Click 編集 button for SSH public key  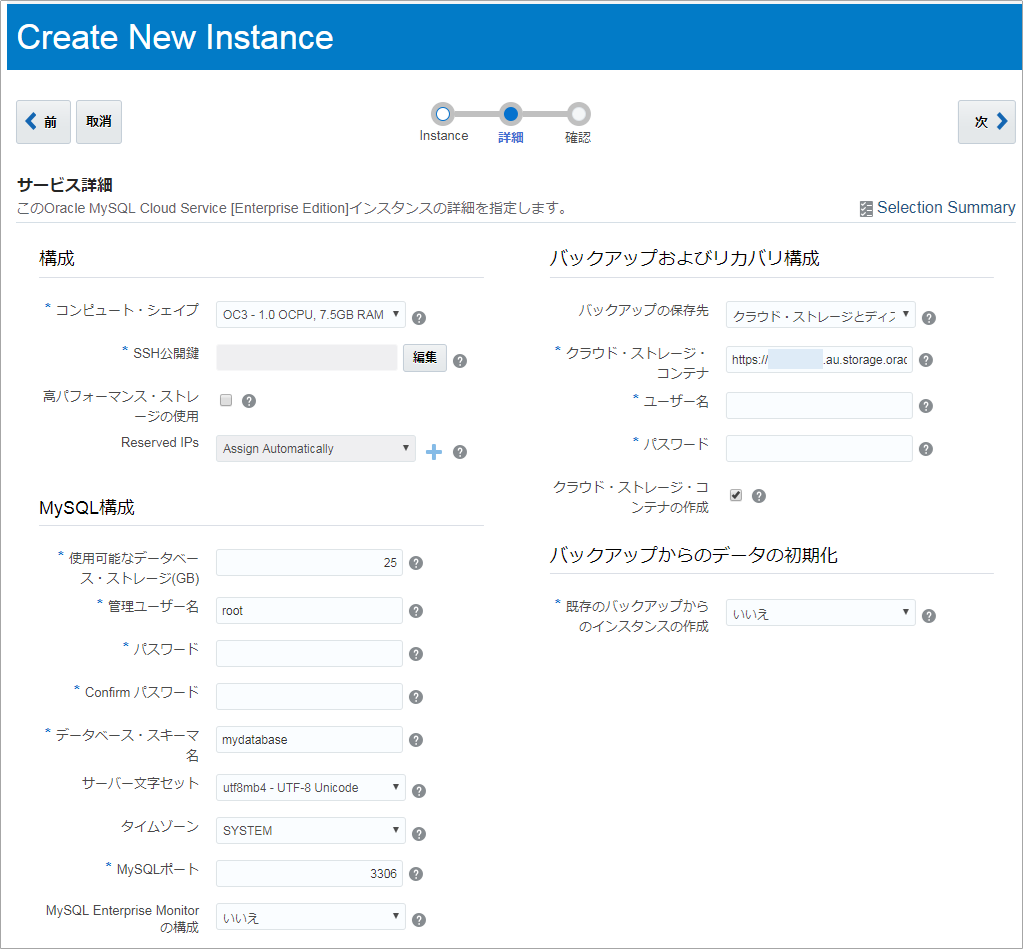point(425,358)
